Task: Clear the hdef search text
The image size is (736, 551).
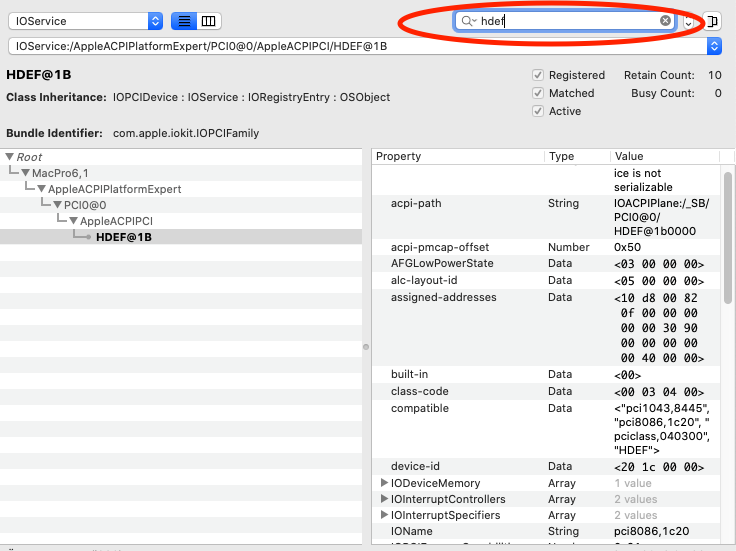Action: (665, 20)
